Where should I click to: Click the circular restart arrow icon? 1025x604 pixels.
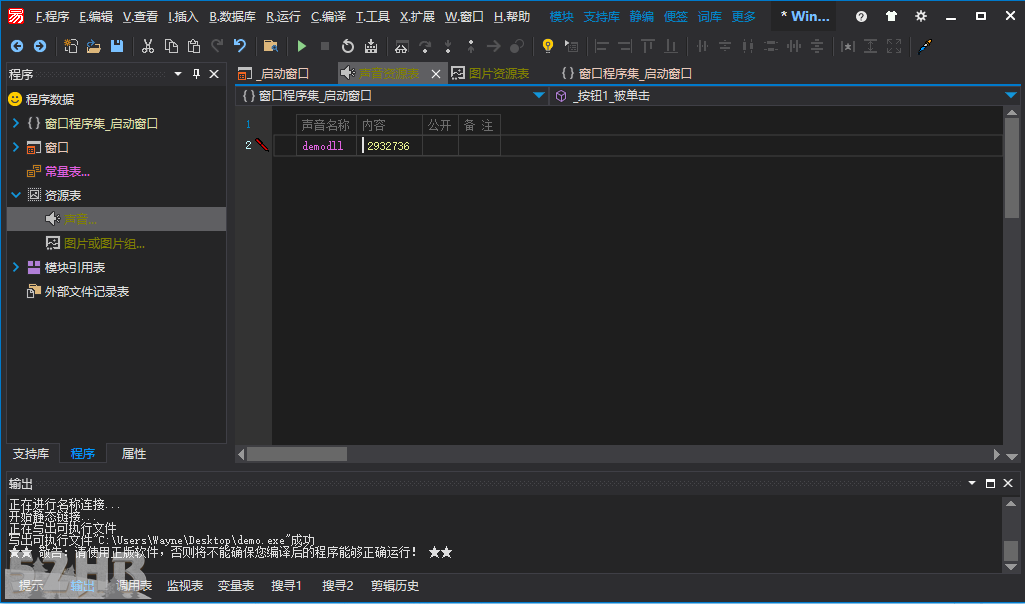pyautogui.click(x=348, y=46)
